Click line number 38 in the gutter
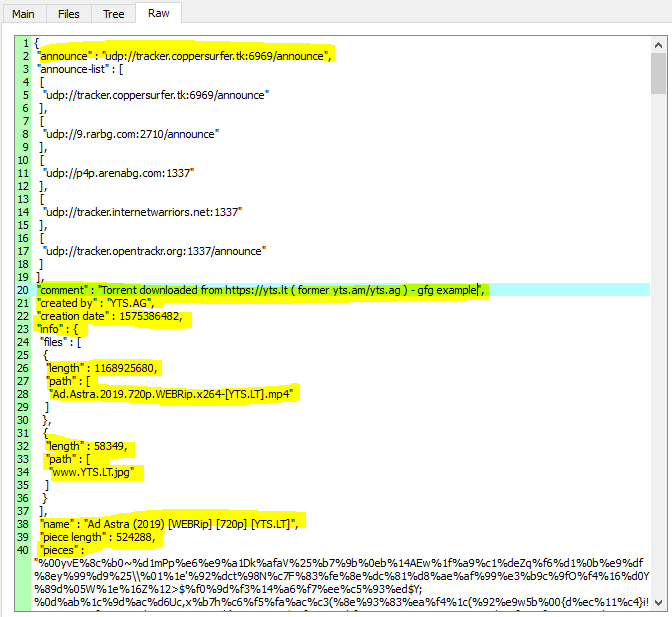Viewport: 672px width, 617px height. pos(23,524)
